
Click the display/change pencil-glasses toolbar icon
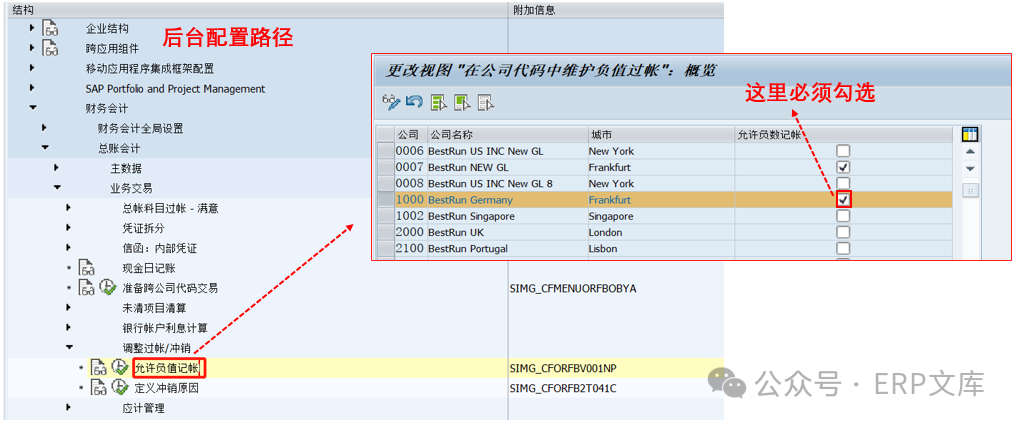coord(392,102)
